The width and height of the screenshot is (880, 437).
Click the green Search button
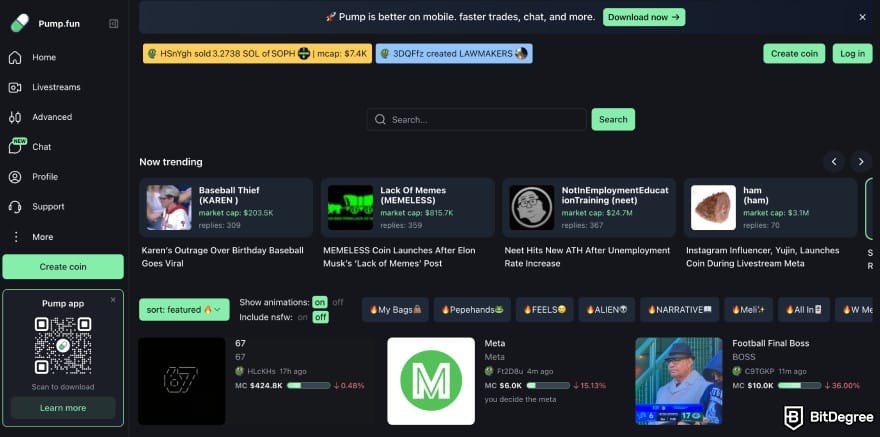coord(613,119)
